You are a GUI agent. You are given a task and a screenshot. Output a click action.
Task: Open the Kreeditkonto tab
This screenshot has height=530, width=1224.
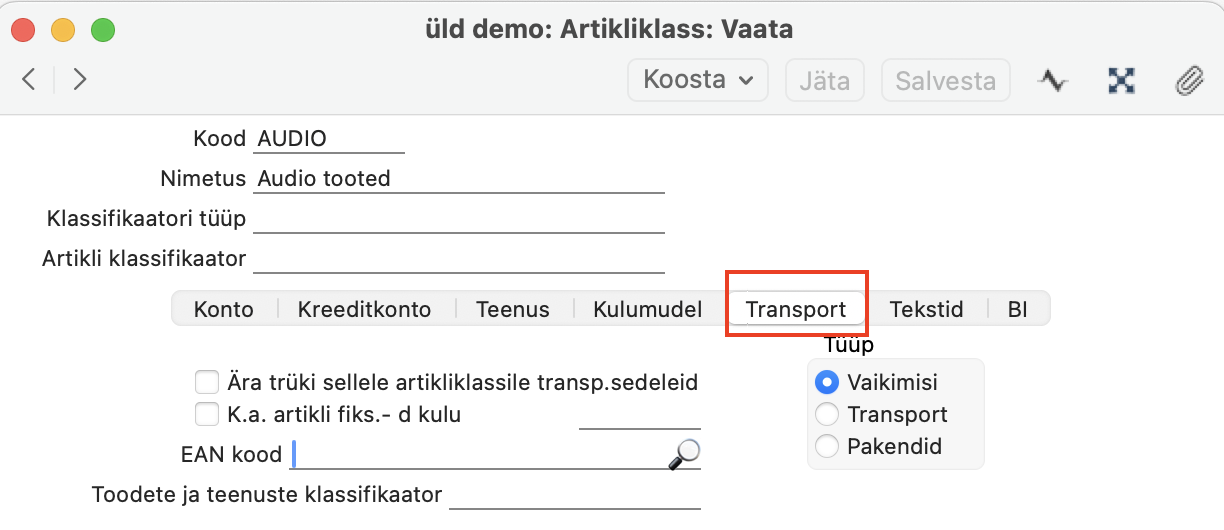364,309
